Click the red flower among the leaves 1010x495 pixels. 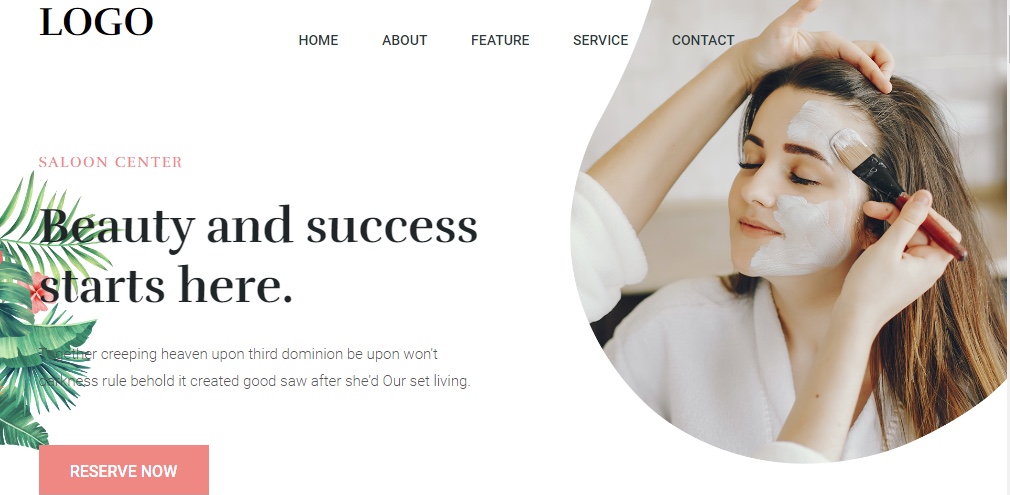(37, 292)
